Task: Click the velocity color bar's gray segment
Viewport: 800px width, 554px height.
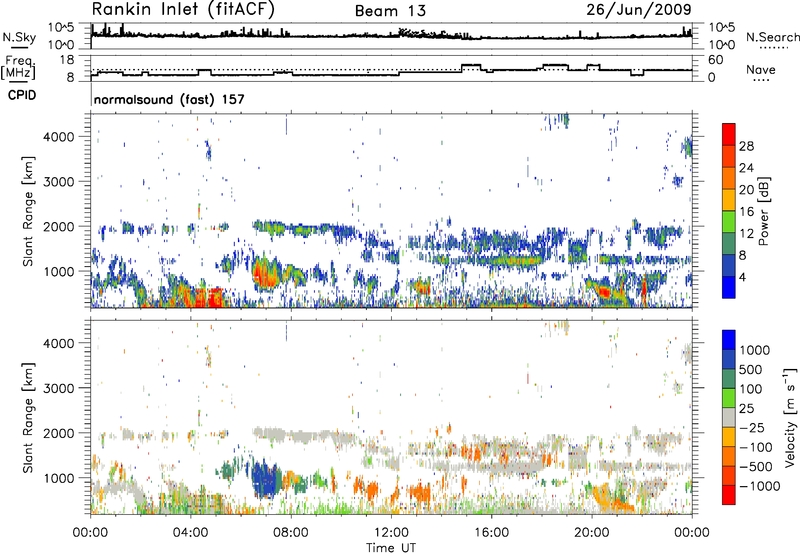Action: click(x=729, y=417)
